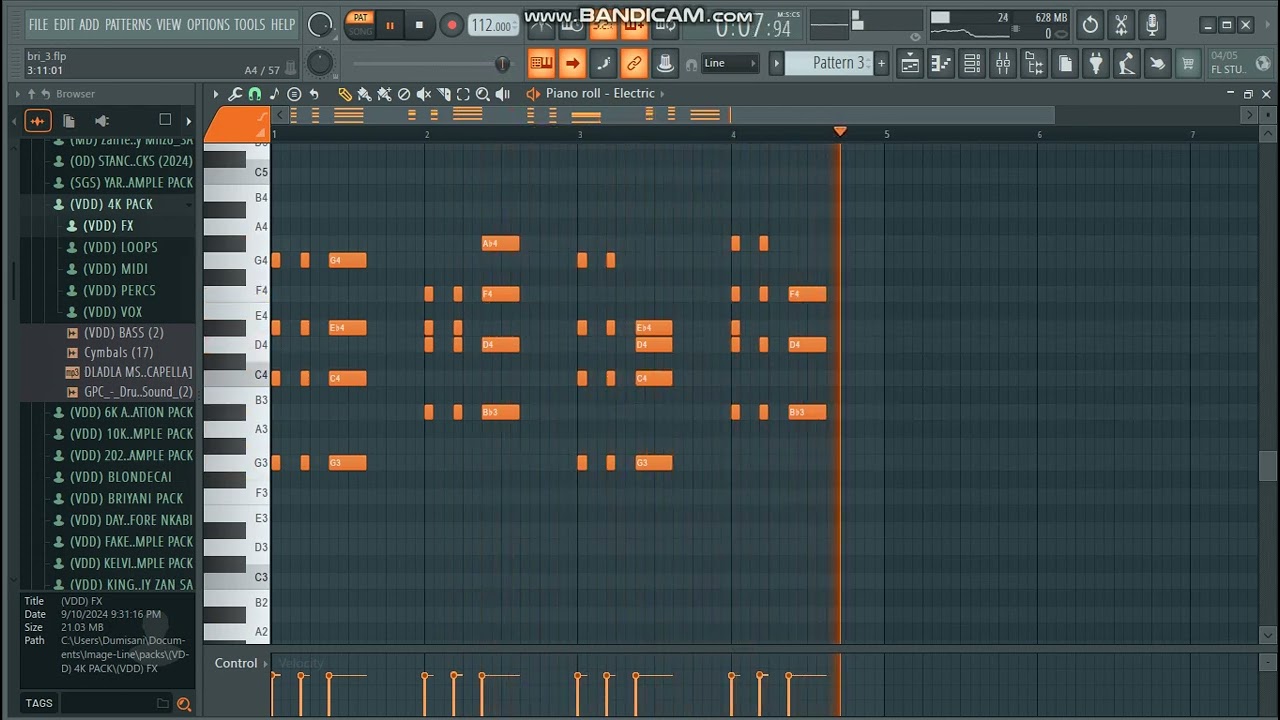
Task: Stop playback with the stop button
Action: pyautogui.click(x=419, y=25)
